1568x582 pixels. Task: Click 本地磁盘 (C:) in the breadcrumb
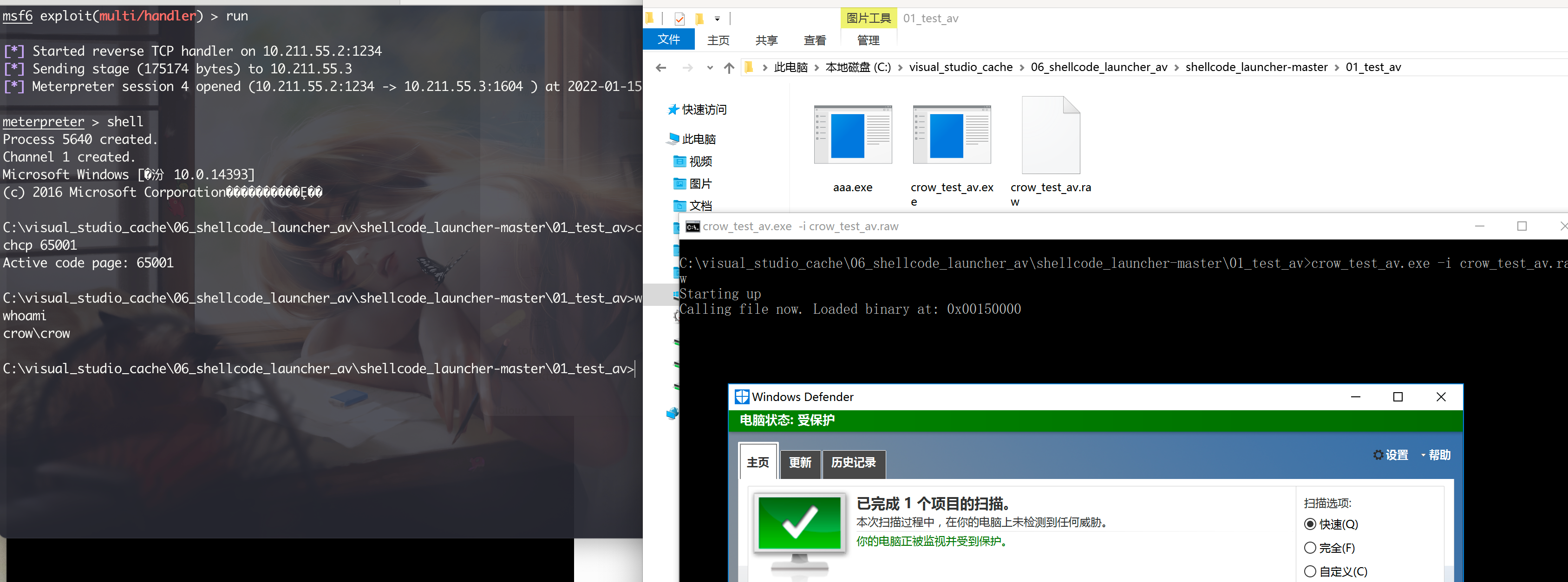858,67
